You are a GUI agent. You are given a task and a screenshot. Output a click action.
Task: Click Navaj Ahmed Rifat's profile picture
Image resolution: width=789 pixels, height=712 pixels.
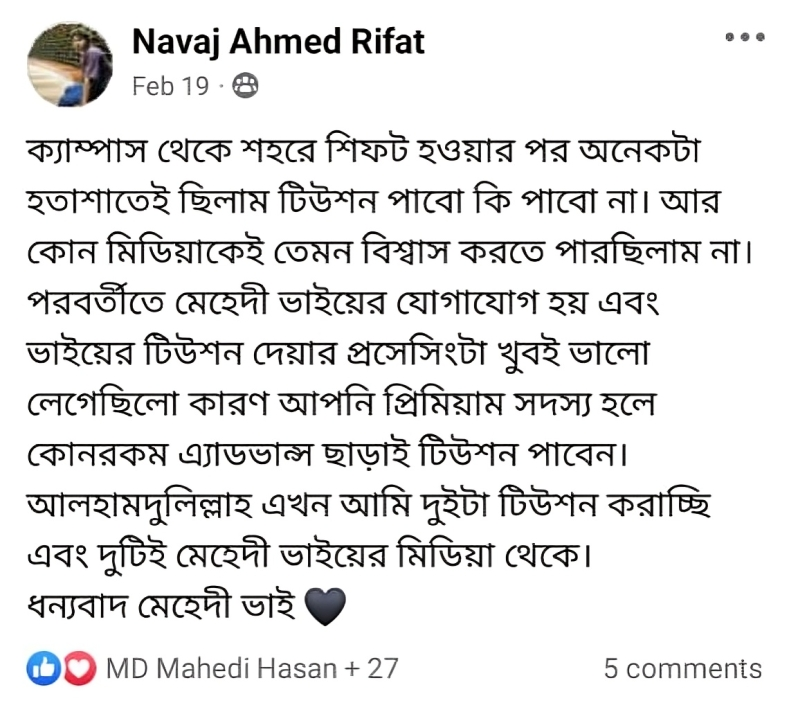70,64
